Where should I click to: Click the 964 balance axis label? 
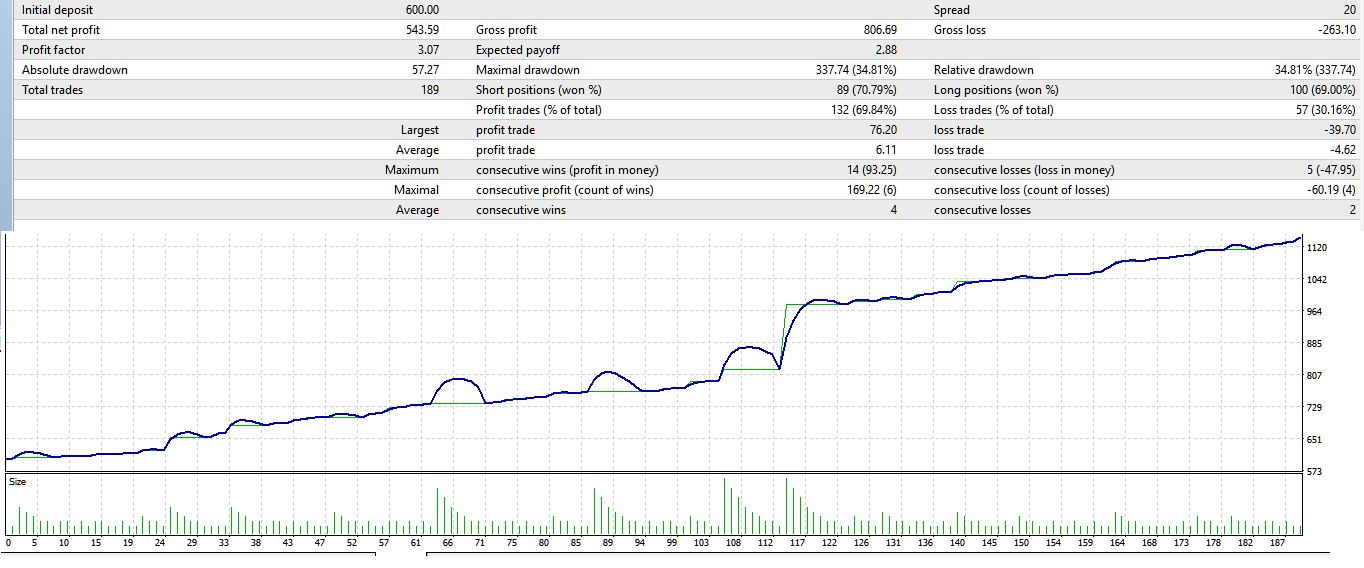click(1315, 312)
